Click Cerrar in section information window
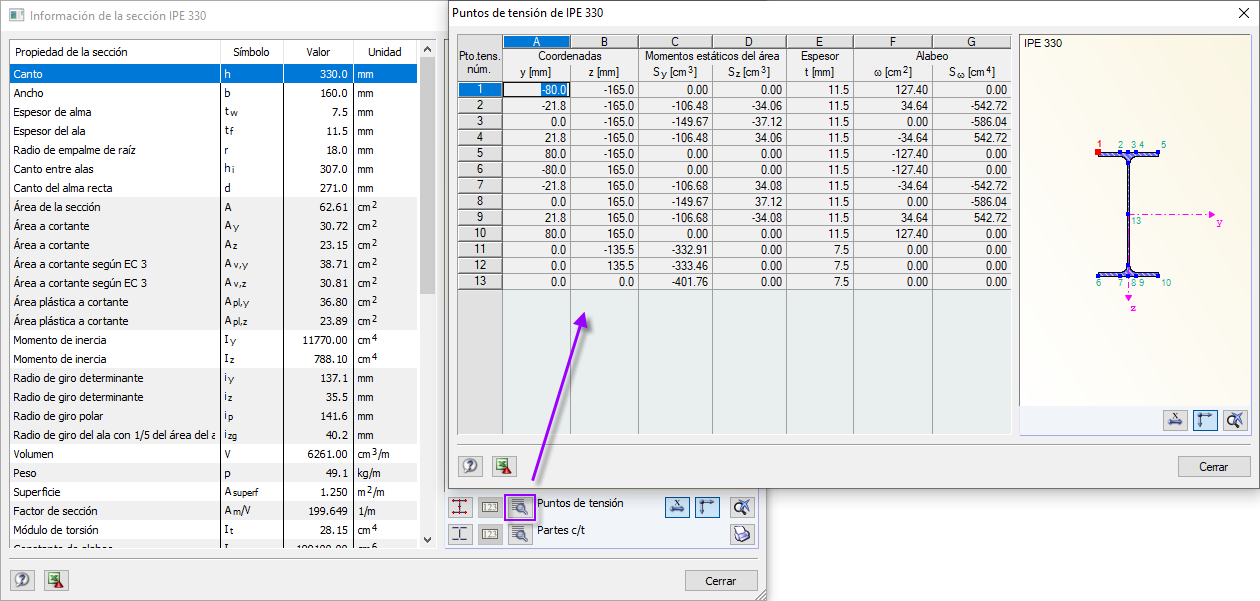This screenshot has width=1260, height=601. coord(721,580)
